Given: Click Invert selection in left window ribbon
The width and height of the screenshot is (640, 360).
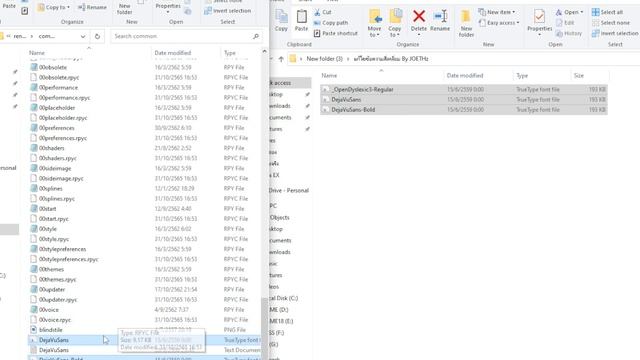Looking at the screenshot, I should (x=227, y=11).
